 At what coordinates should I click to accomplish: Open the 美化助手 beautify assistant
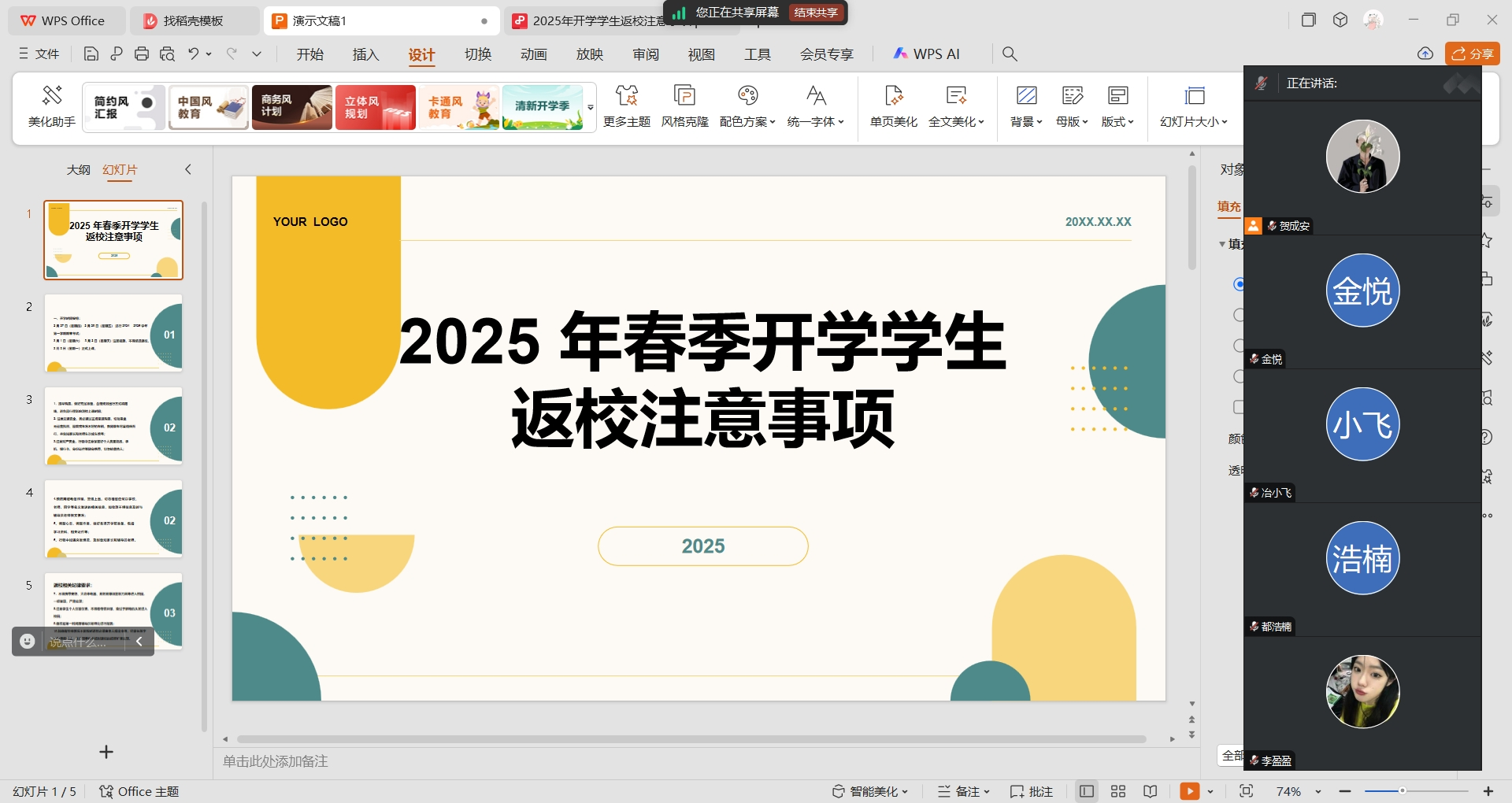coord(52,106)
